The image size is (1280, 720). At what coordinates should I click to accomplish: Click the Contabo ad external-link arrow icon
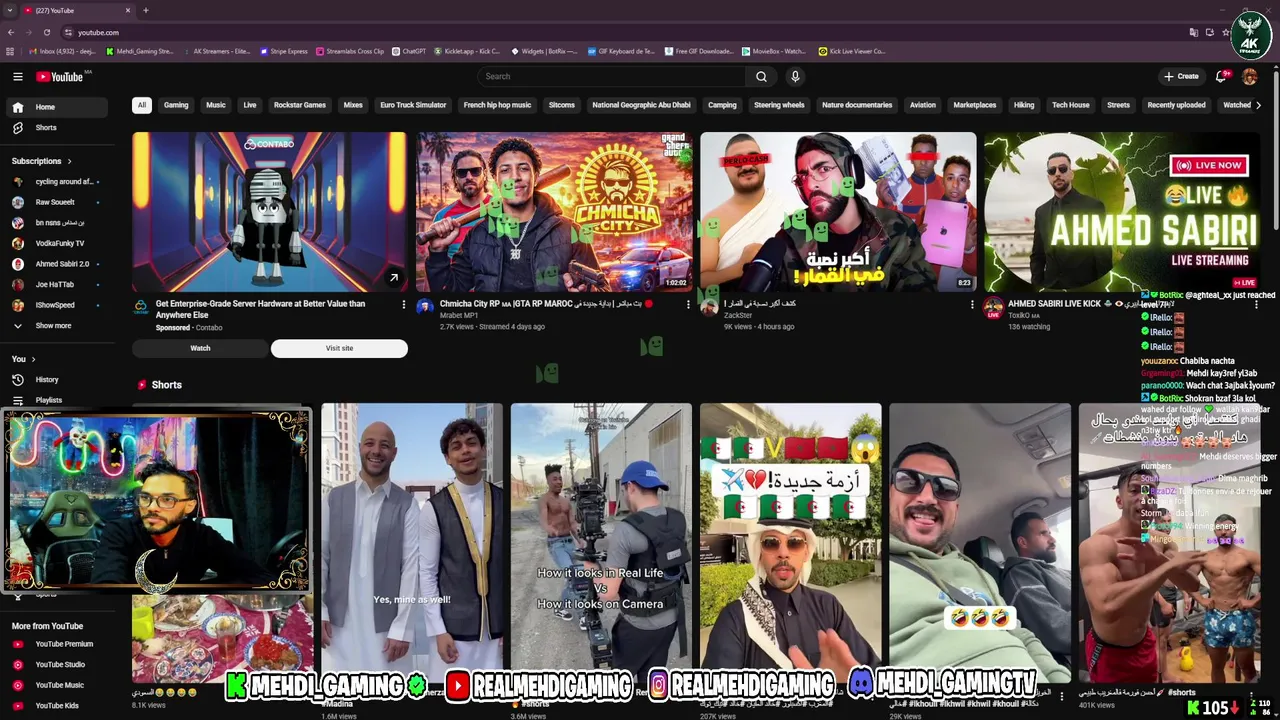click(x=394, y=278)
